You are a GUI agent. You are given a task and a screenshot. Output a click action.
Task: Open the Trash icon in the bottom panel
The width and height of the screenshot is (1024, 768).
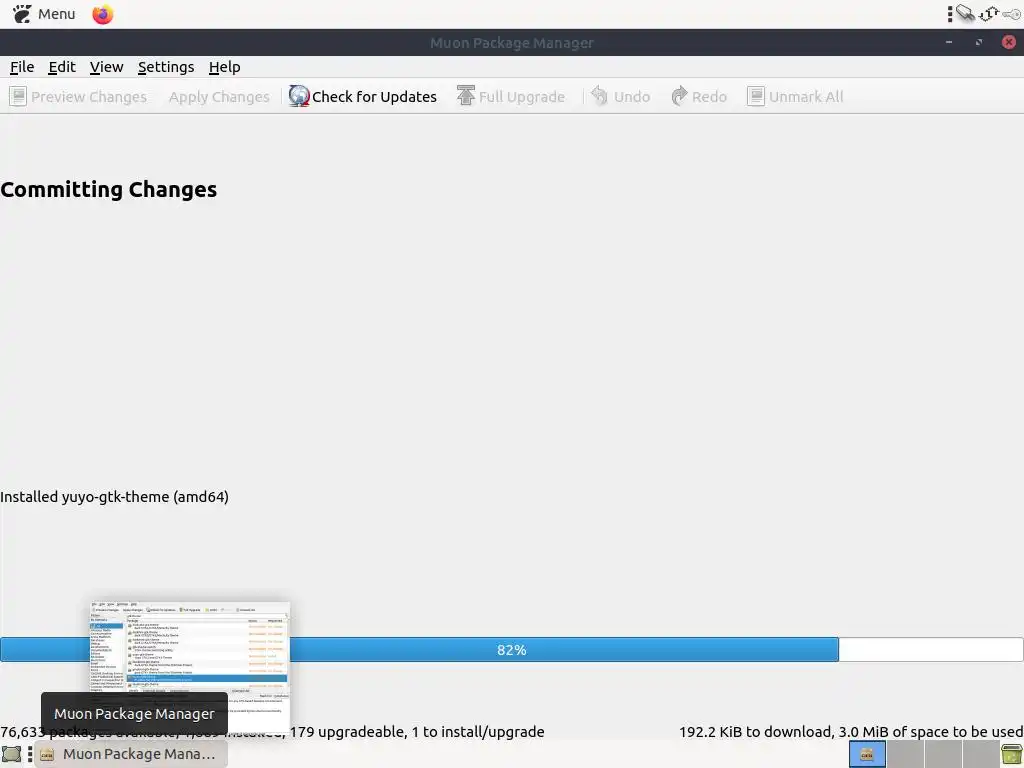(1012, 754)
